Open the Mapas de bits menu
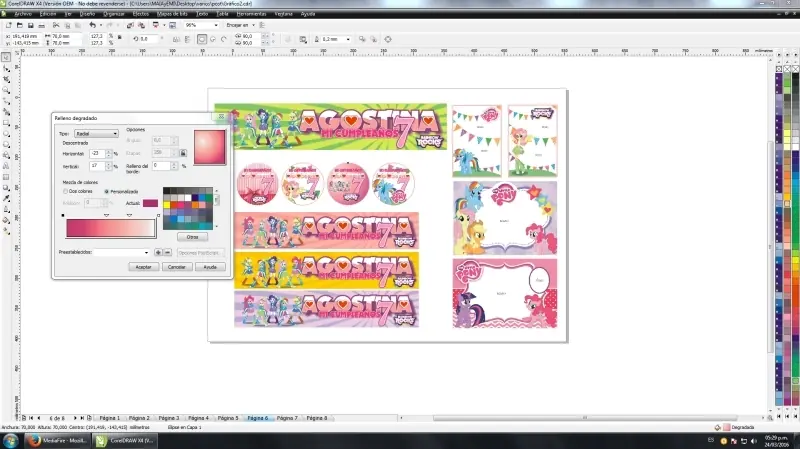 (172, 14)
